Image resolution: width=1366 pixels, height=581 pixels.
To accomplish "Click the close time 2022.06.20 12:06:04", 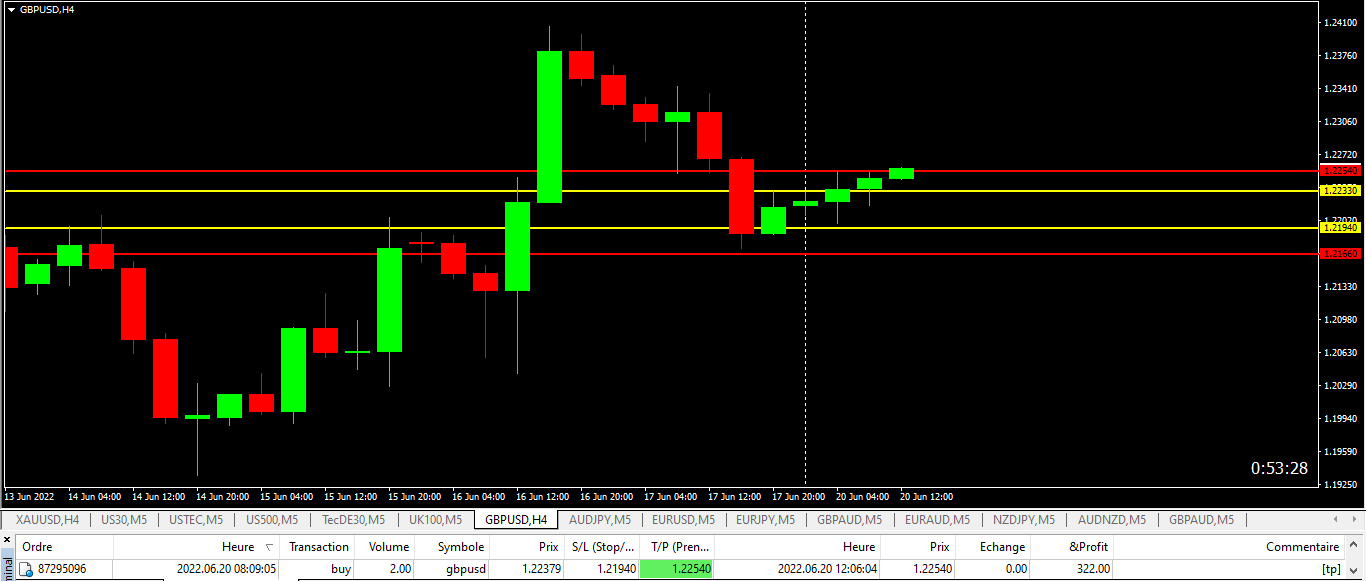I will 827,569.
